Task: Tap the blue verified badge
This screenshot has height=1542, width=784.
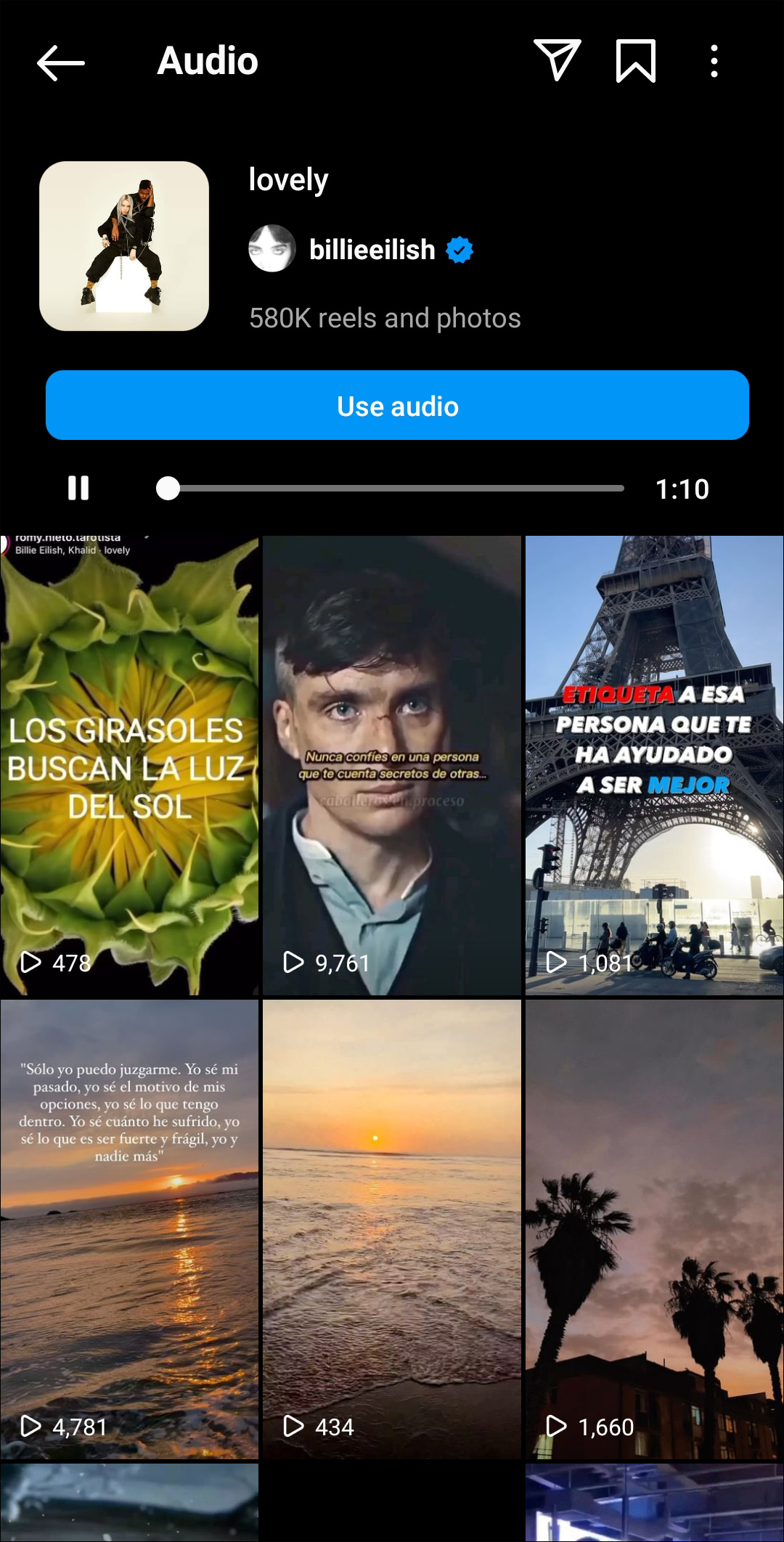Action: click(x=460, y=250)
